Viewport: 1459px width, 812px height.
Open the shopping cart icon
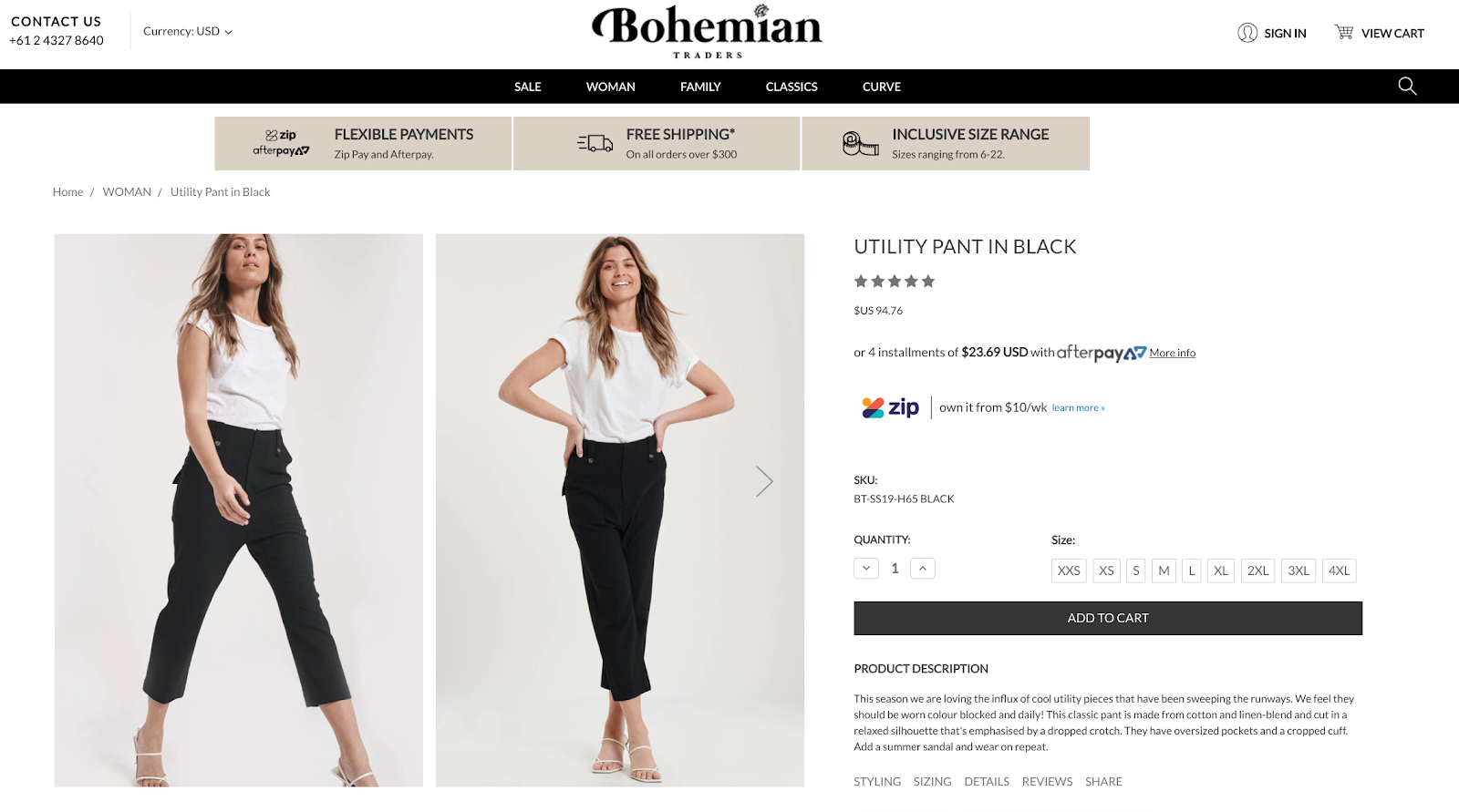[x=1344, y=33]
